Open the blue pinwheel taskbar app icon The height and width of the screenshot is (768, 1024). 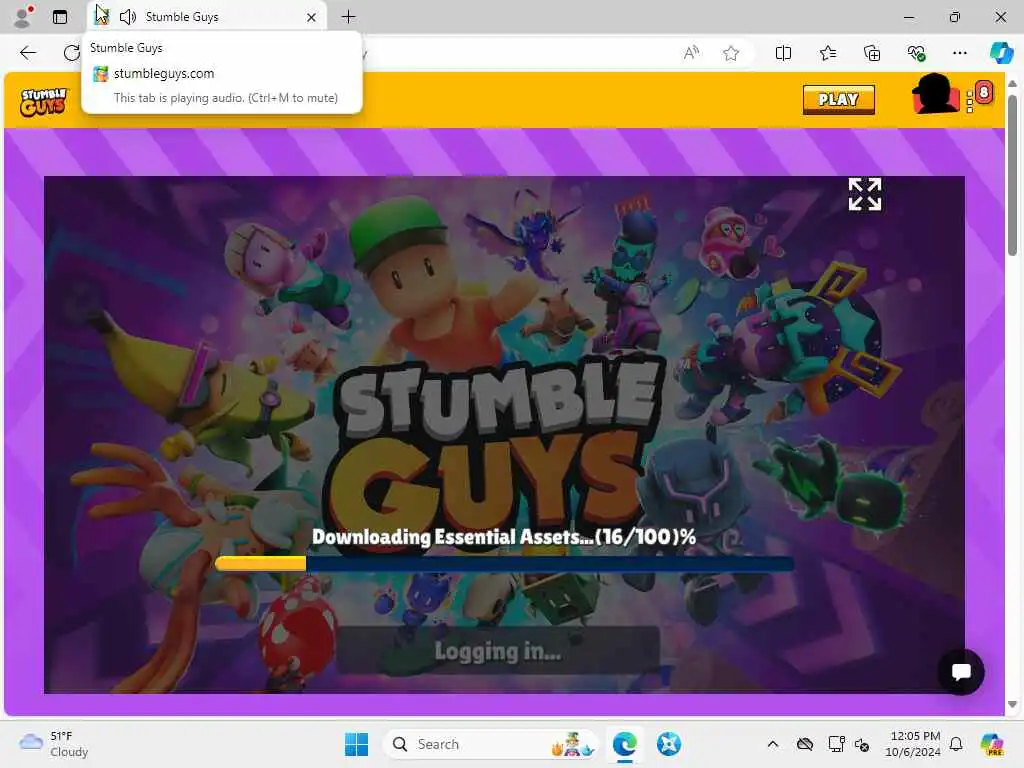point(669,744)
